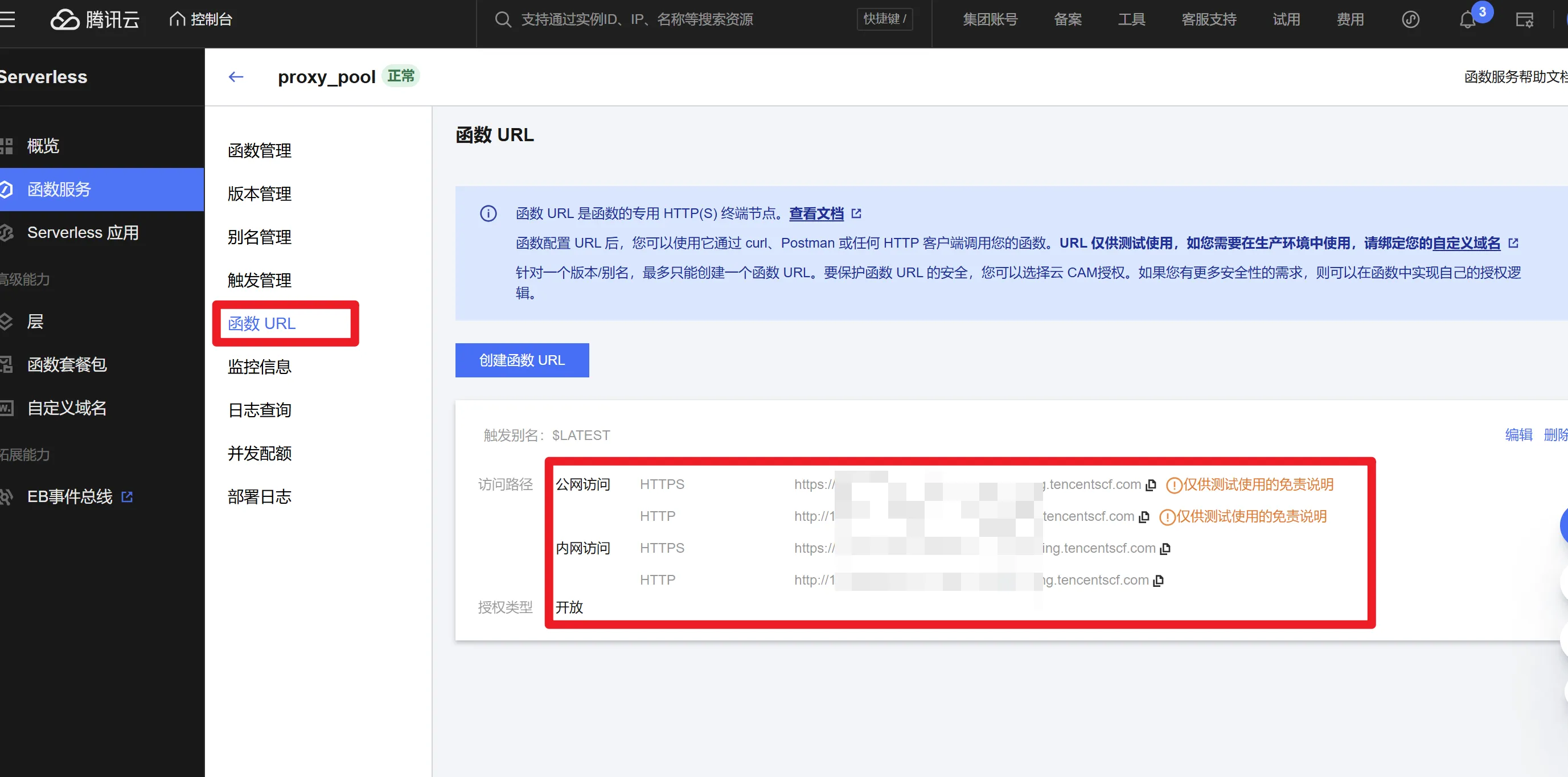Select 日志查询 in function menu
The width and height of the screenshot is (1568, 777).
pyautogui.click(x=259, y=410)
